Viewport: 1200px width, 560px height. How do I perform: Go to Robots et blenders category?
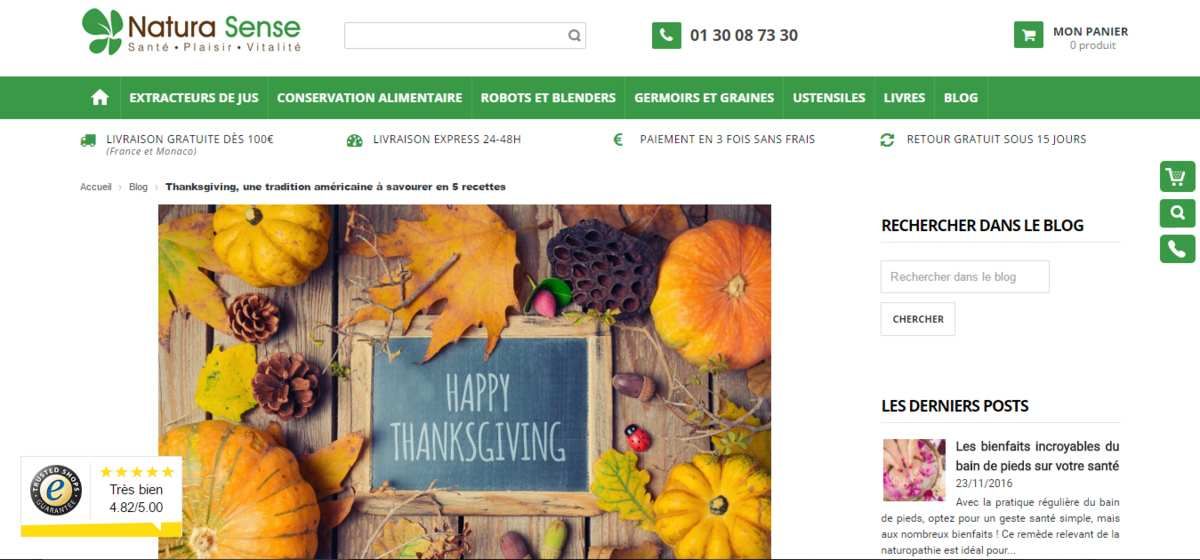click(548, 98)
